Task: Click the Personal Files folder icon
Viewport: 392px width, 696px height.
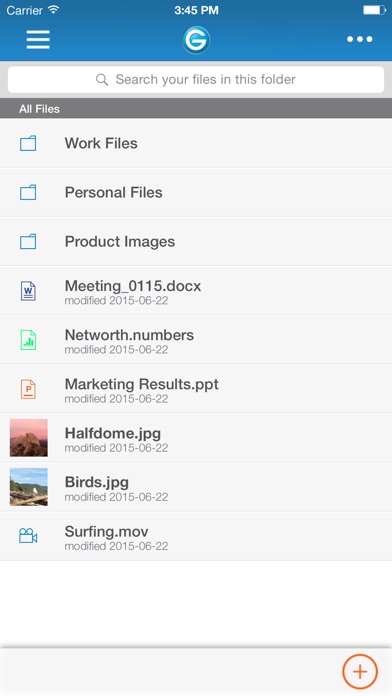Action: point(28,193)
